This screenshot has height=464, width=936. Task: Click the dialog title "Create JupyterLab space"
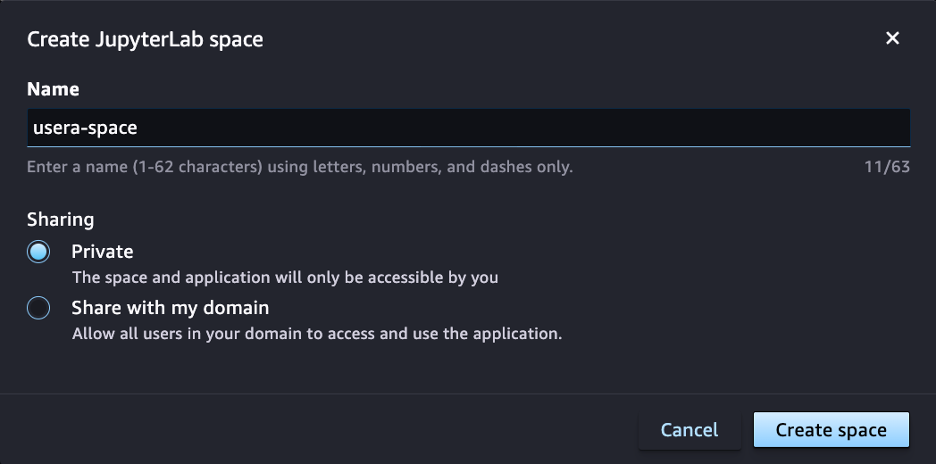(145, 40)
